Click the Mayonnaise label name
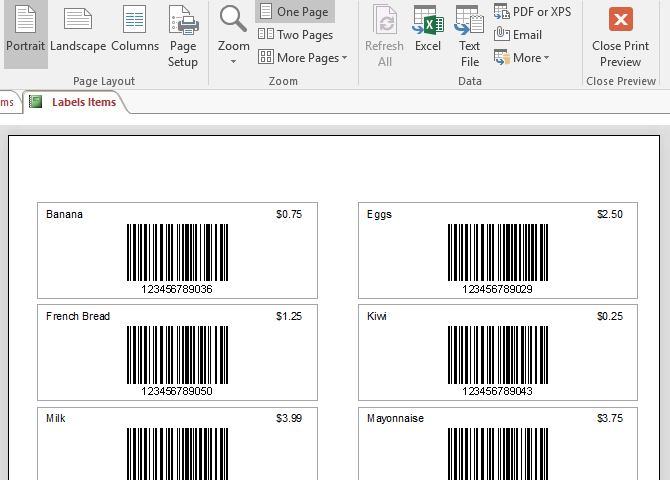 click(395, 419)
